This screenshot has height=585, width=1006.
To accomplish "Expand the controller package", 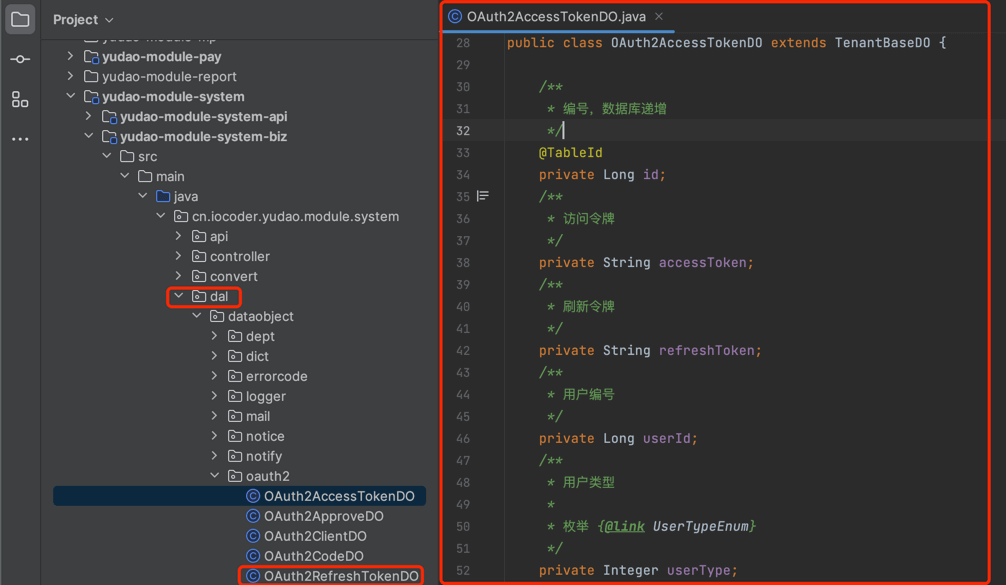I will tap(179, 256).
